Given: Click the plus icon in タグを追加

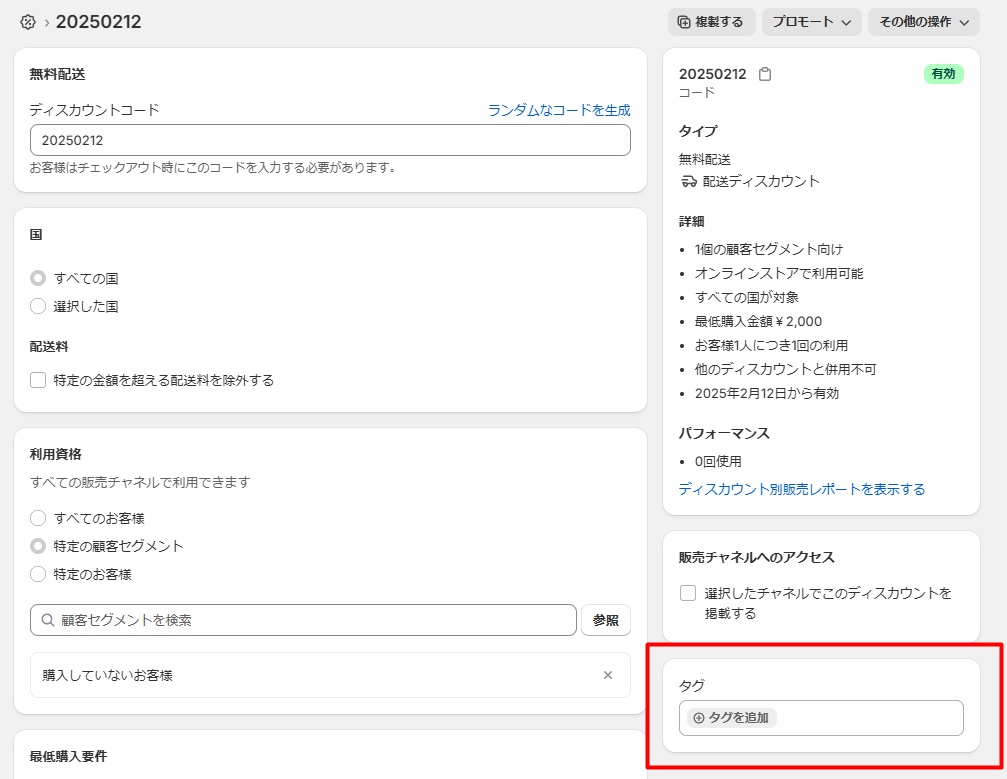Looking at the screenshot, I should (699, 718).
